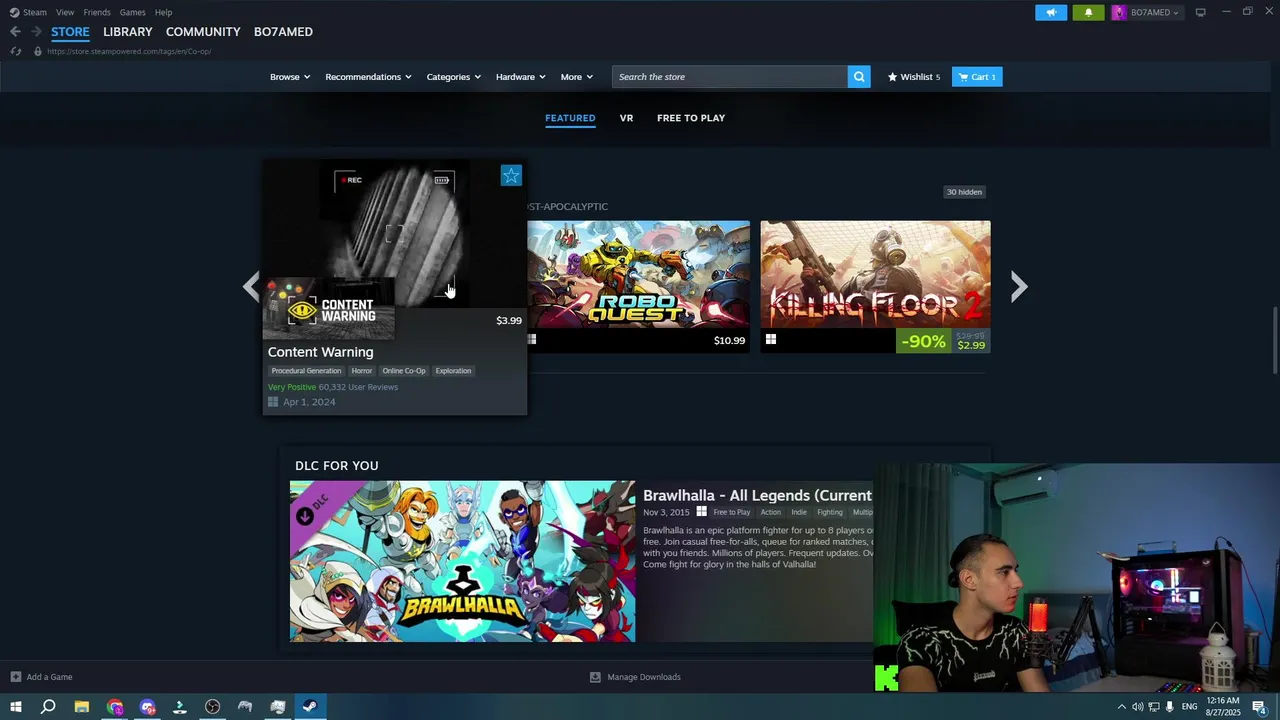Click the Exploration tag

click(x=453, y=371)
